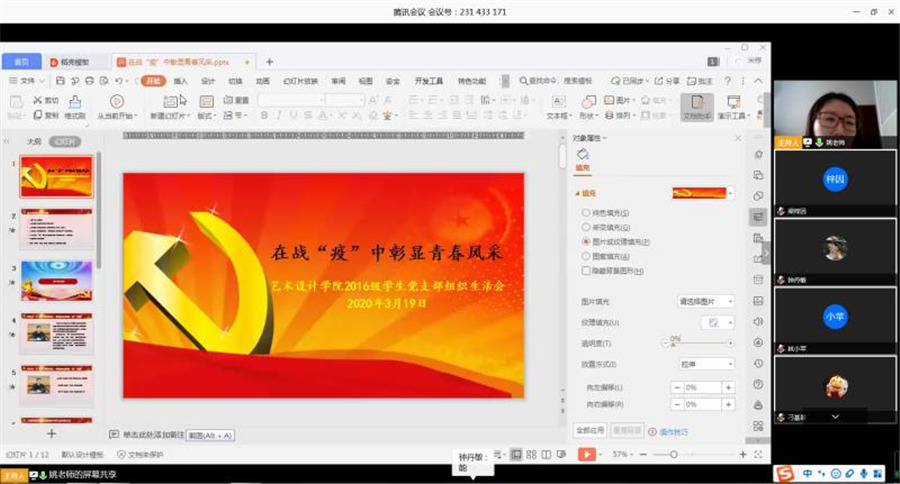Click the transparency (透明度) slider

[x=700, y=343]
